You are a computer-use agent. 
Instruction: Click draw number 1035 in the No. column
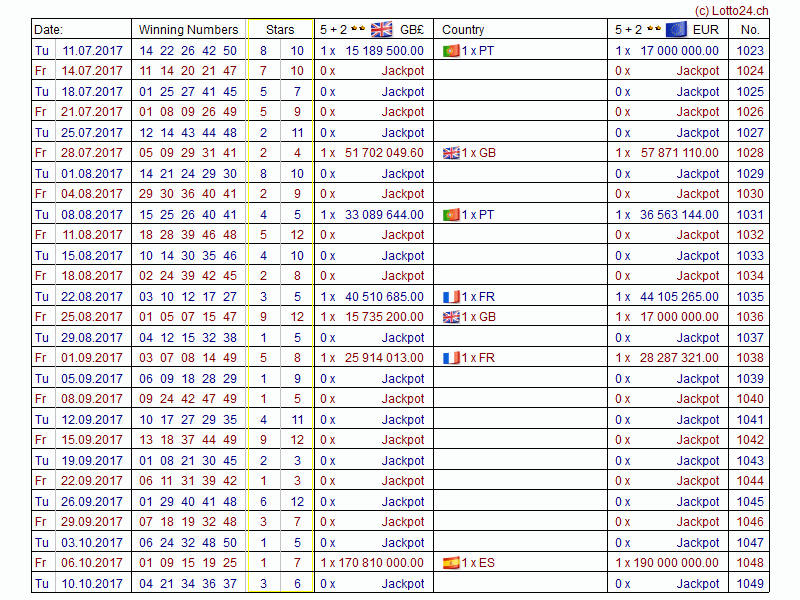(749, 297)
